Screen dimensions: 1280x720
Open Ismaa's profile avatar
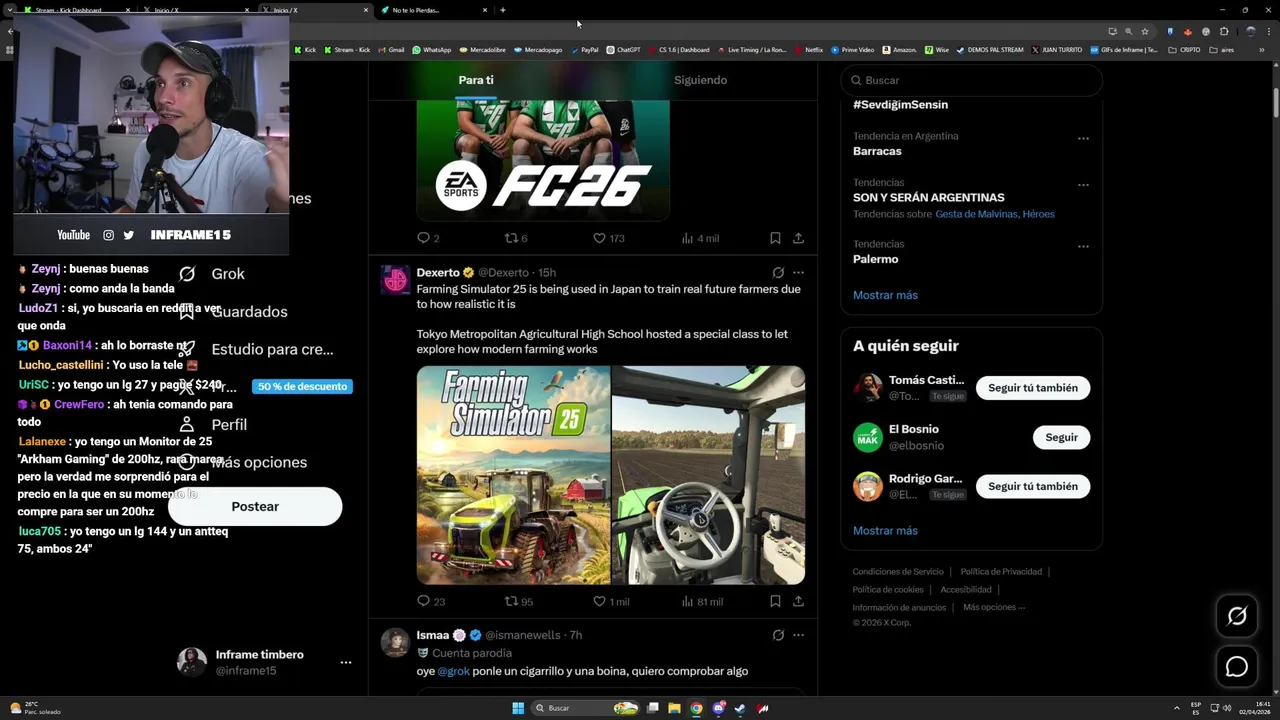[396, 642]
